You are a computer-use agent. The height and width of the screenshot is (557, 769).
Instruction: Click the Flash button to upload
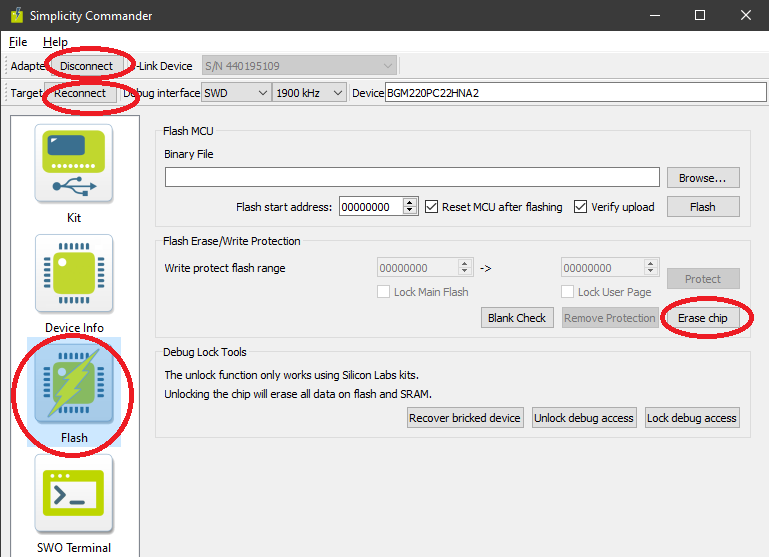pos(703,207)
